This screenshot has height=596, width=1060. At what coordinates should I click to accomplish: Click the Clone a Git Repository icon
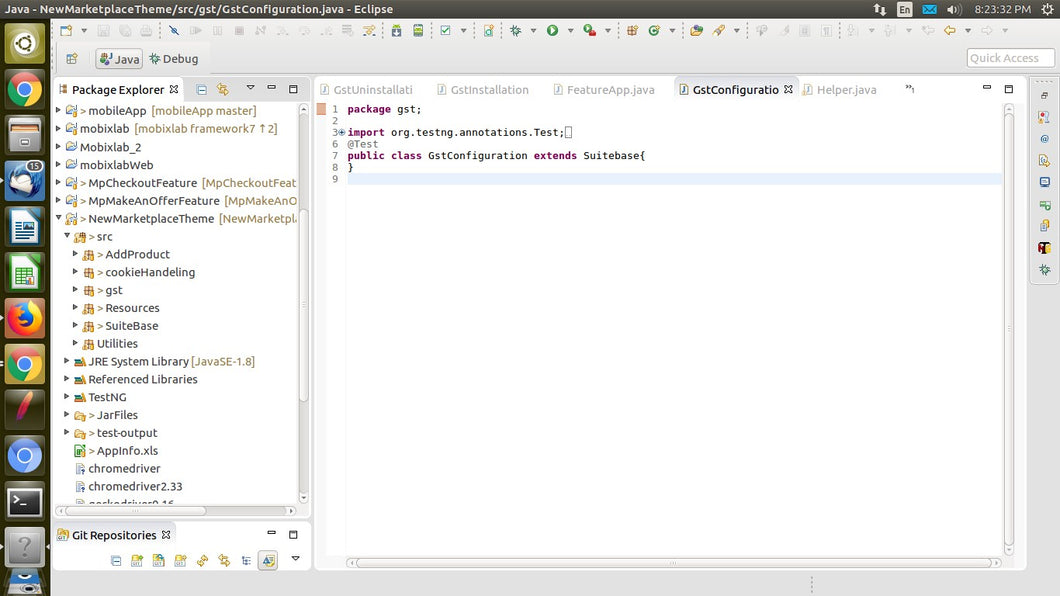point(159,561)
